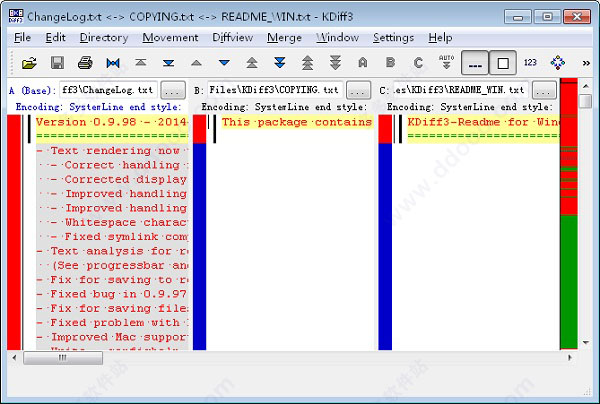Click the Save floppy disk icon
The height and width of the screenshot is (404, 600).
coord(57,63)
